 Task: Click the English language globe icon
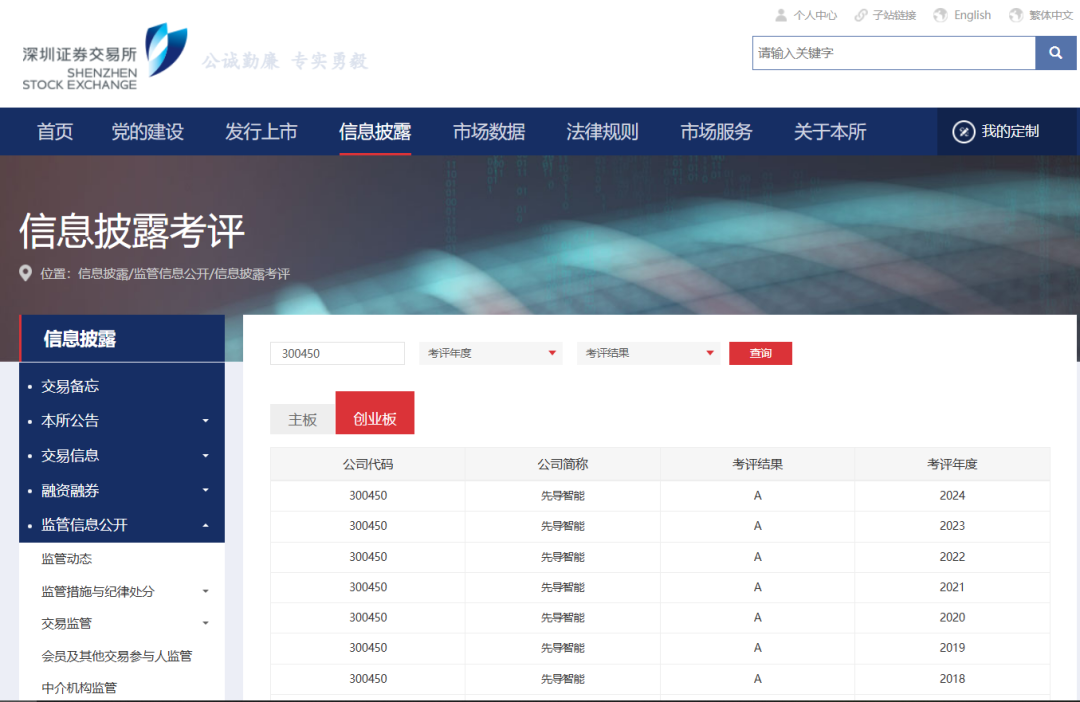click(938, 14)
